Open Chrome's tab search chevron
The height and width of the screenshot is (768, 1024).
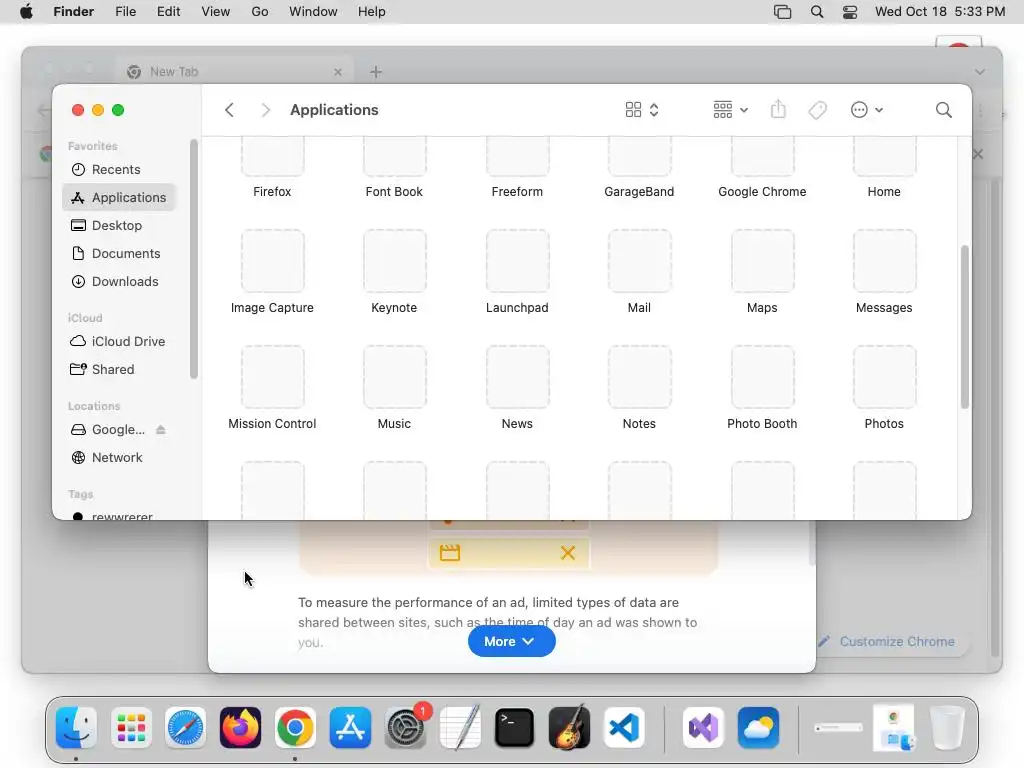(x=980, y=72)
